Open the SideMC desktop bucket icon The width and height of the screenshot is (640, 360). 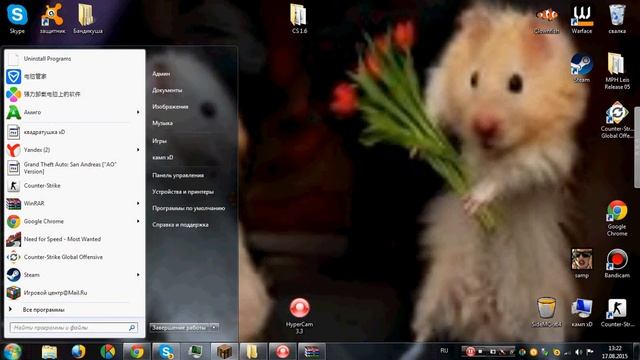coord(547,313)
